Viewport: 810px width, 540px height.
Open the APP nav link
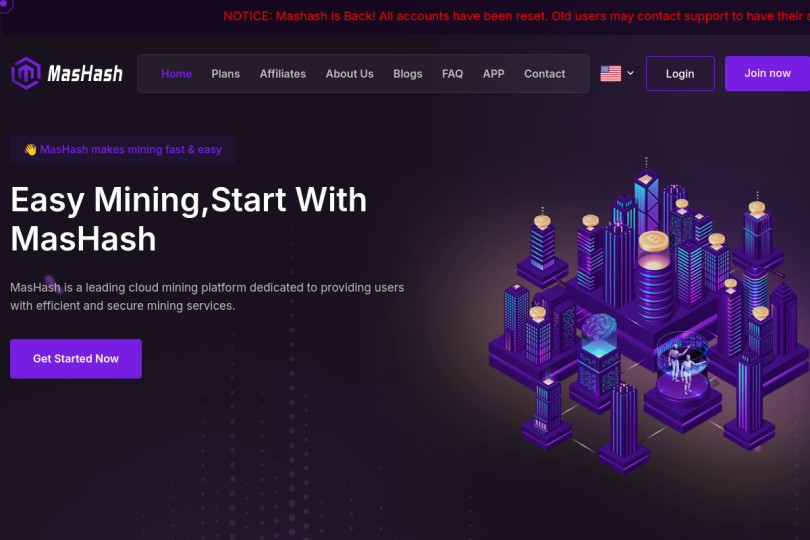point(493,74)
